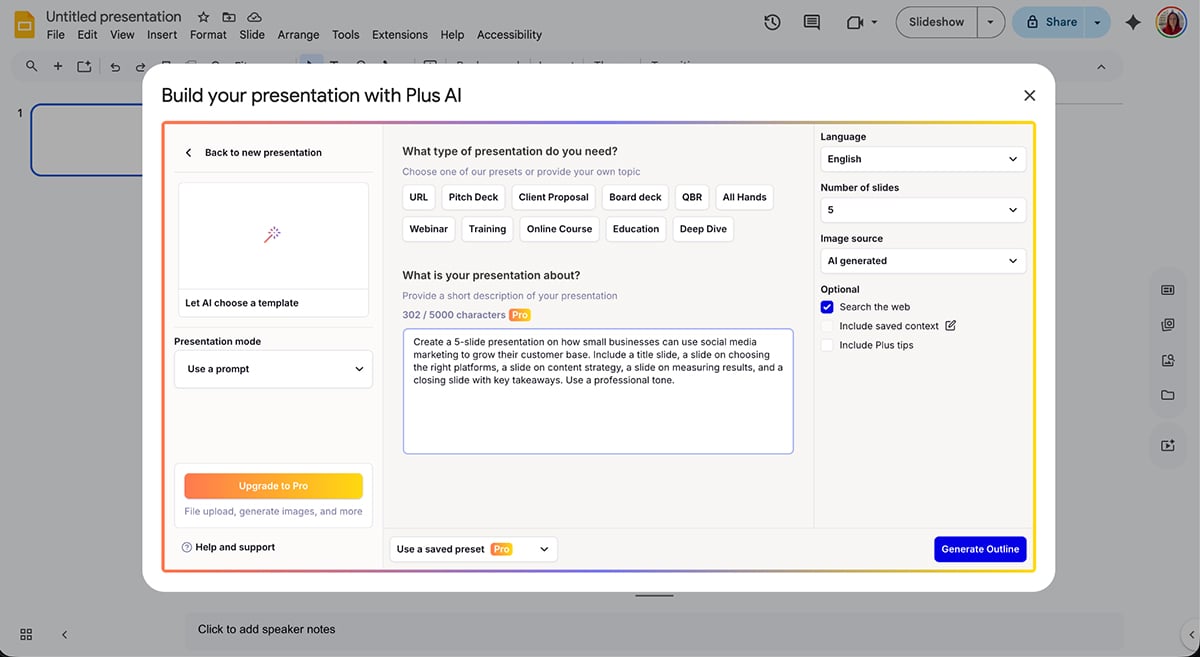Collapse the filmstrip arrow icon
The image size is (1200, 657).
point(65,634)
